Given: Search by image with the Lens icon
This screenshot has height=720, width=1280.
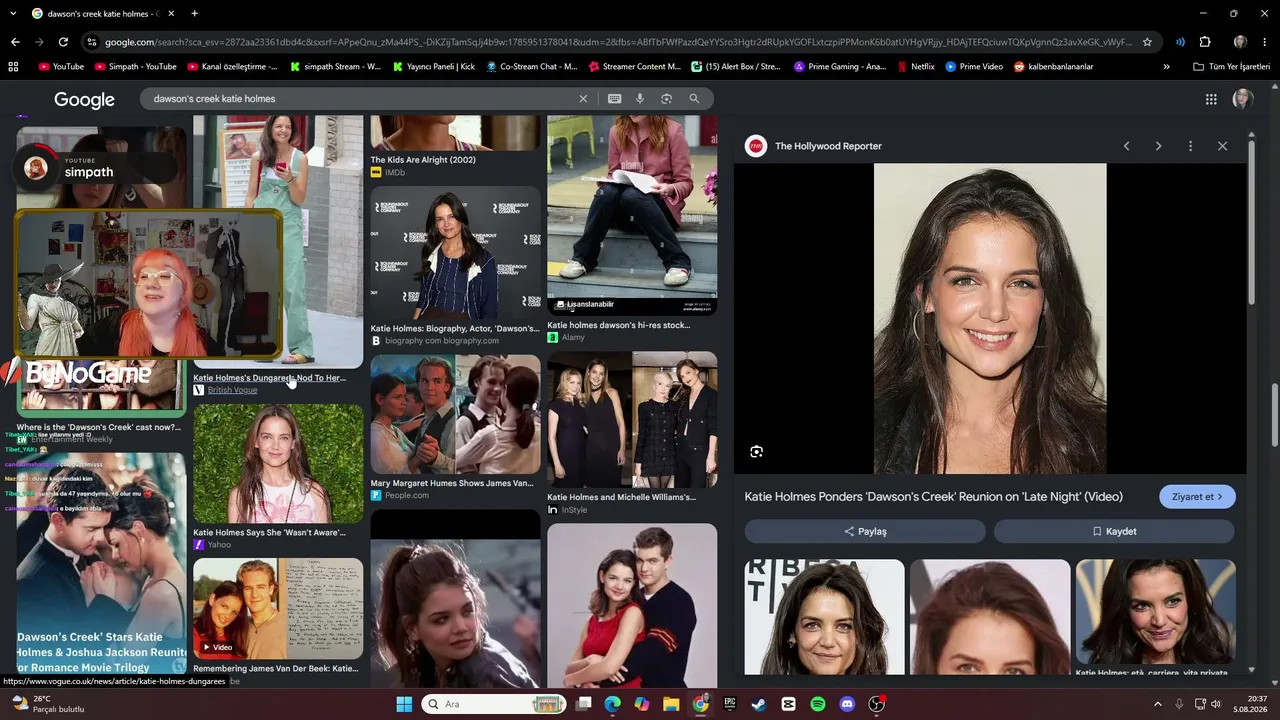Looking at the screenshot, I should [666, 99].
